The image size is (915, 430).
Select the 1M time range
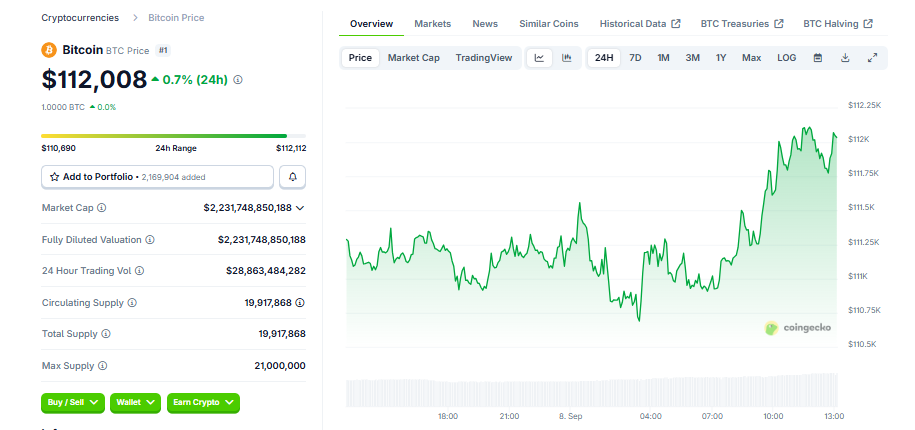click(x=663, y=58)
